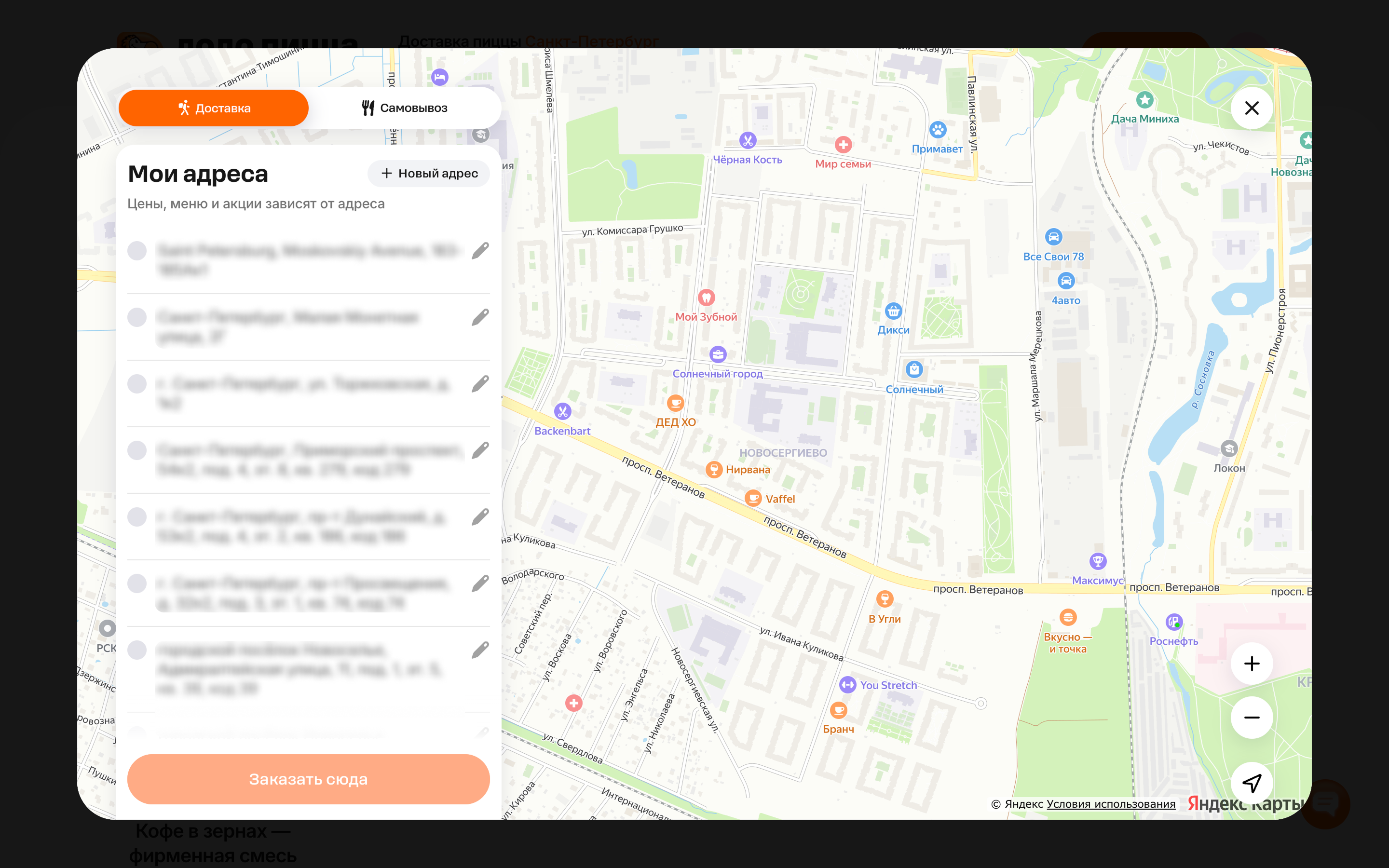Screen dimensions: 1389x868
Task: Close the address modal with X
Action: coord(1252,108)
